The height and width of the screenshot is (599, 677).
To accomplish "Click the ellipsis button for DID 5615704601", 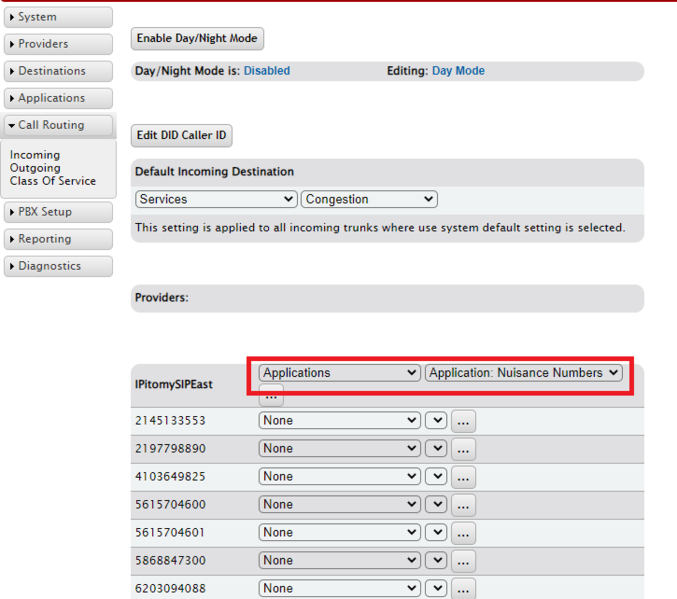I will 463,533.
